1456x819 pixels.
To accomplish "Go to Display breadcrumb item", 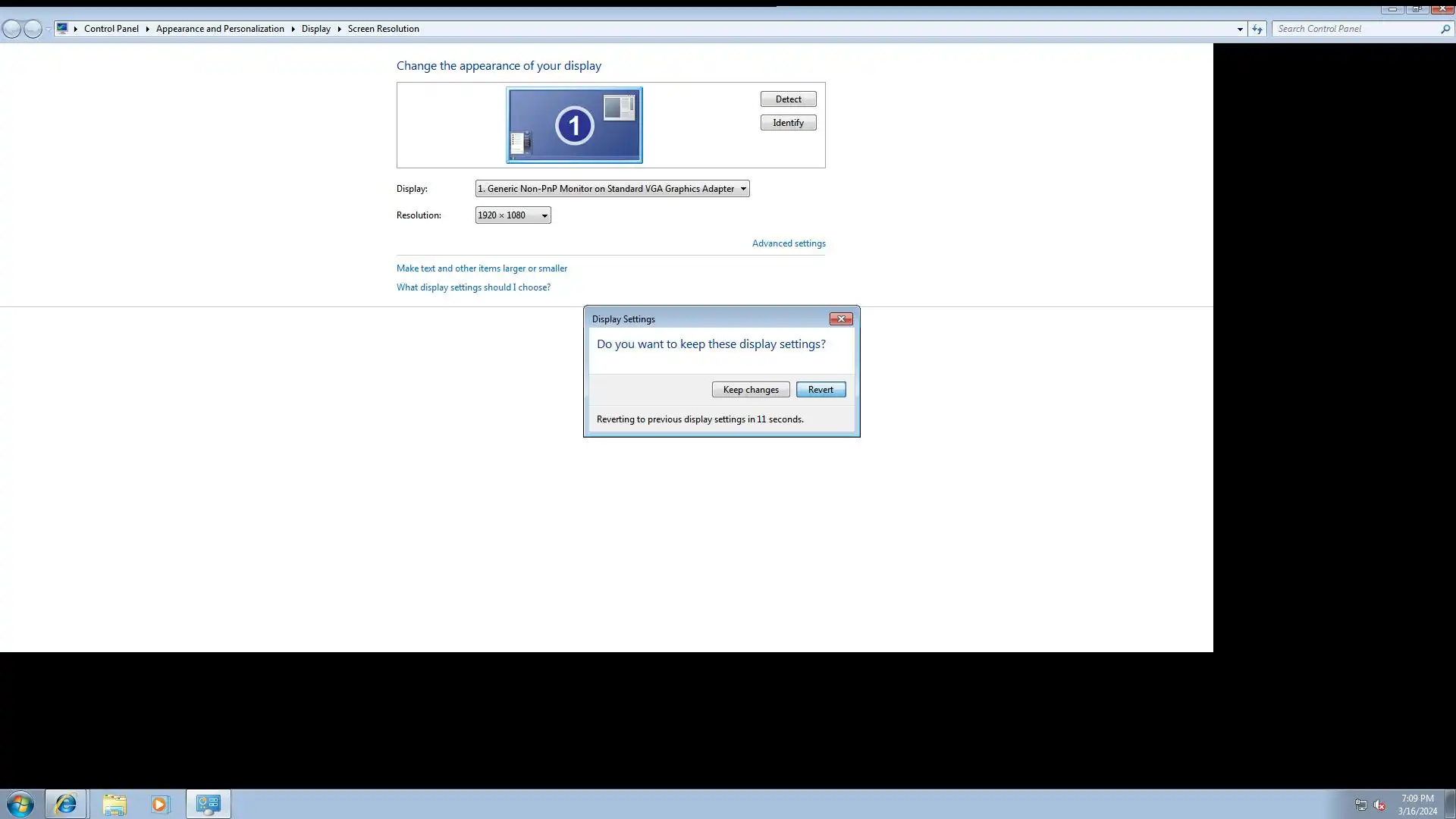I will coord(315,29).
